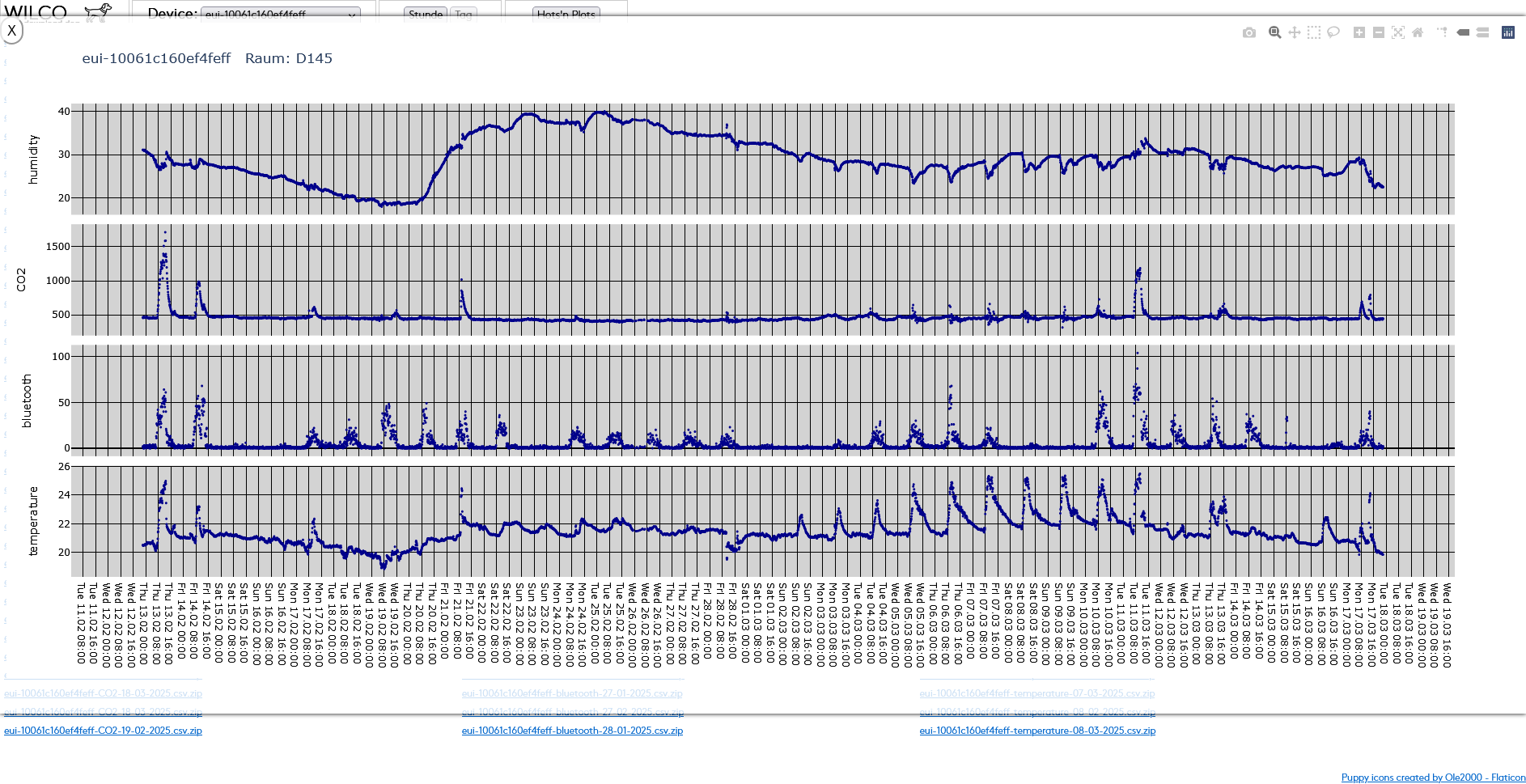The image size is (1526, 784).
Task: Open the Plotly logo link icon
Action: tap(1508, 32)
